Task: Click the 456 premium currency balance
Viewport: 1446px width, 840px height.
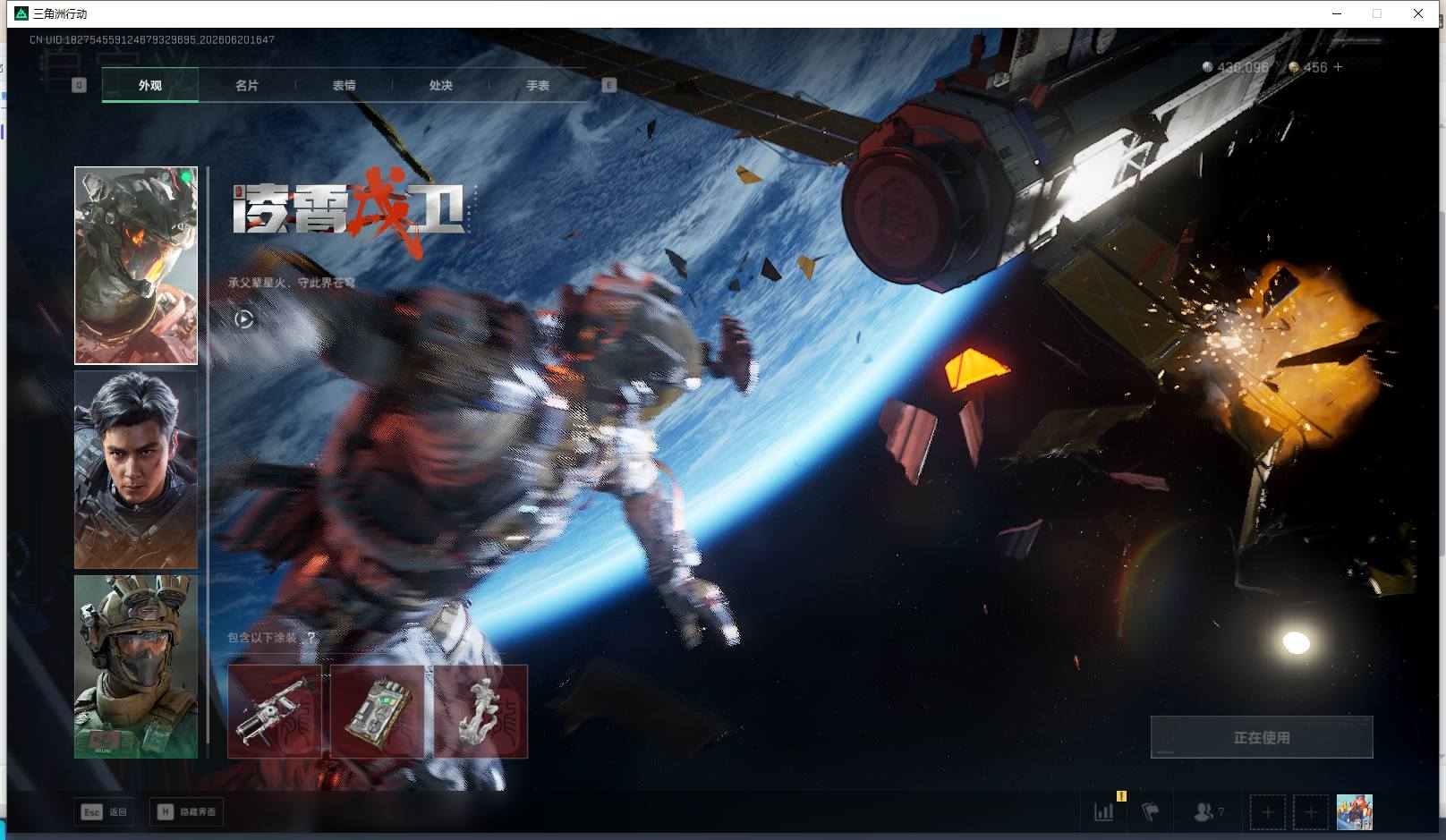Action: point(1315,68)
